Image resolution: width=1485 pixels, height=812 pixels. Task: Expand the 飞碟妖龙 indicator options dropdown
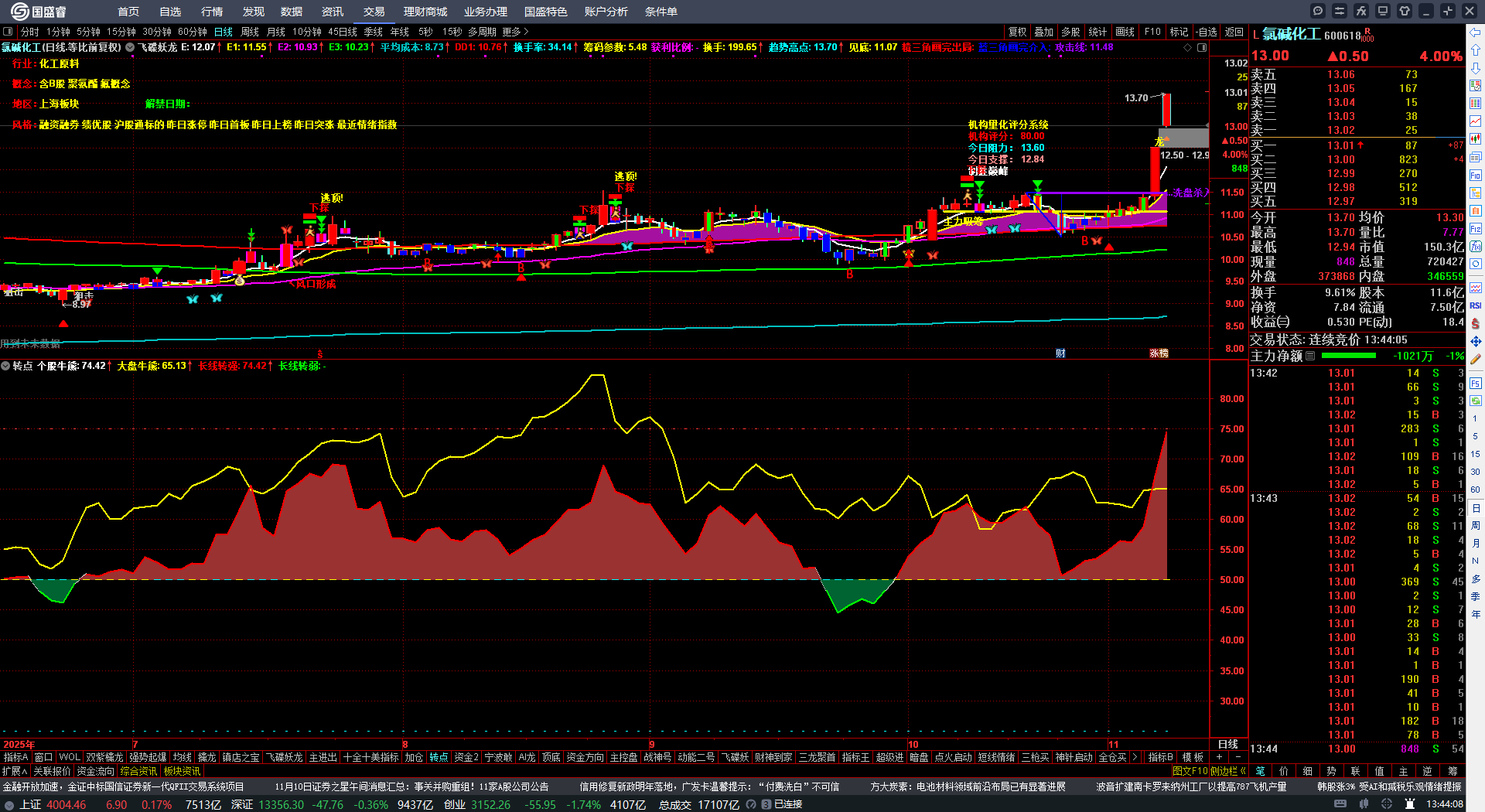pyautogui.click(x=131, y=47)
